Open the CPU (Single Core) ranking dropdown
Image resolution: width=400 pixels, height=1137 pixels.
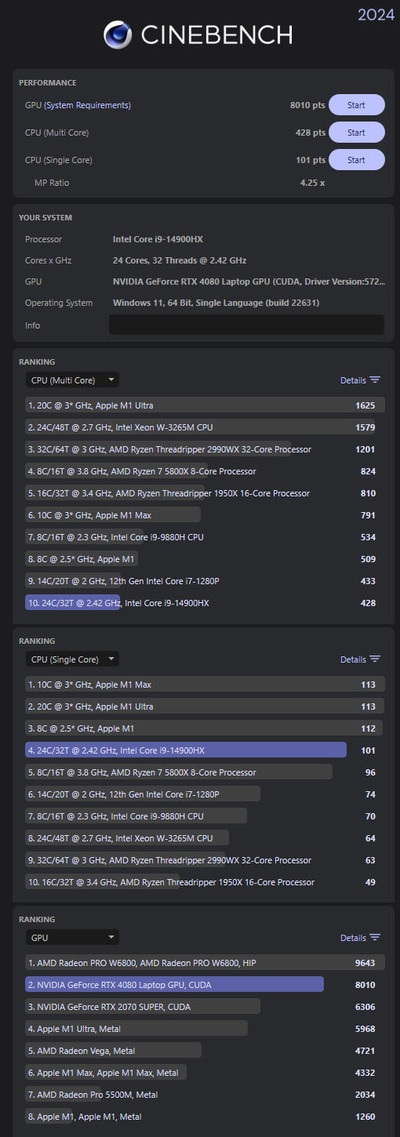coord(72,659)
